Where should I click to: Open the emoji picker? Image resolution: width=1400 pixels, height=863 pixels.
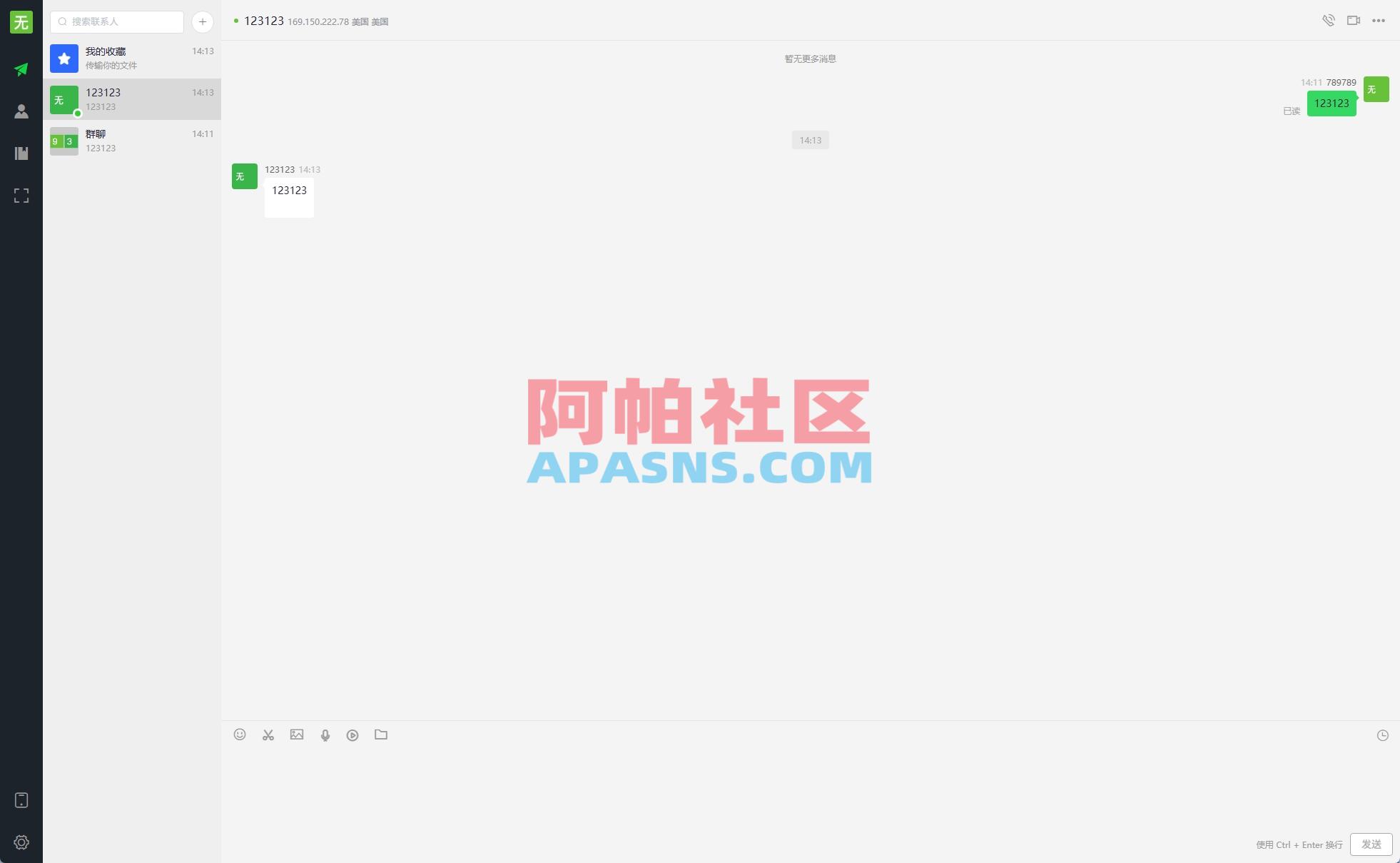pos(240,735)
